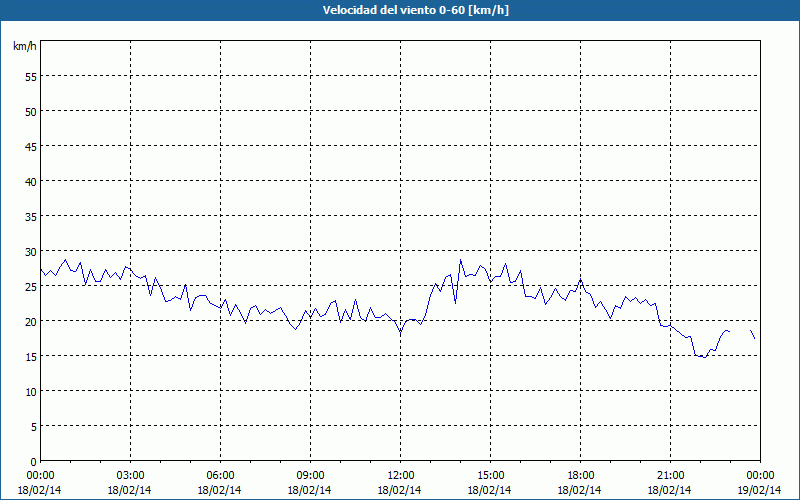Image resolution: width=800 pixels, height=500 pixels.
Task: Click the "km/h" unit label on the axis
Action: coord(24,46)
